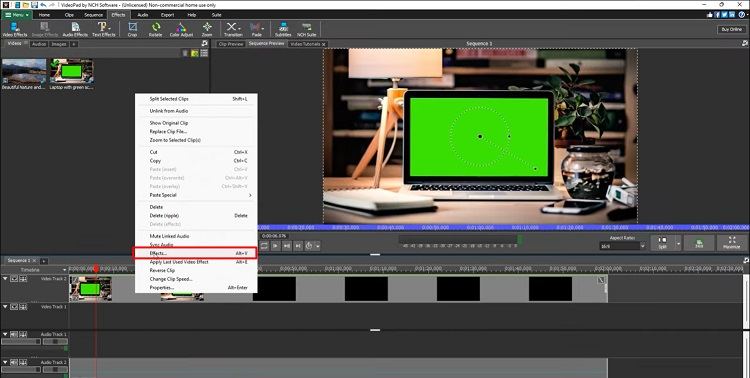Screen dimensions: 750x378
Task: Adjust the Audio Track 1 volume slider
Action: coord(21,342)
